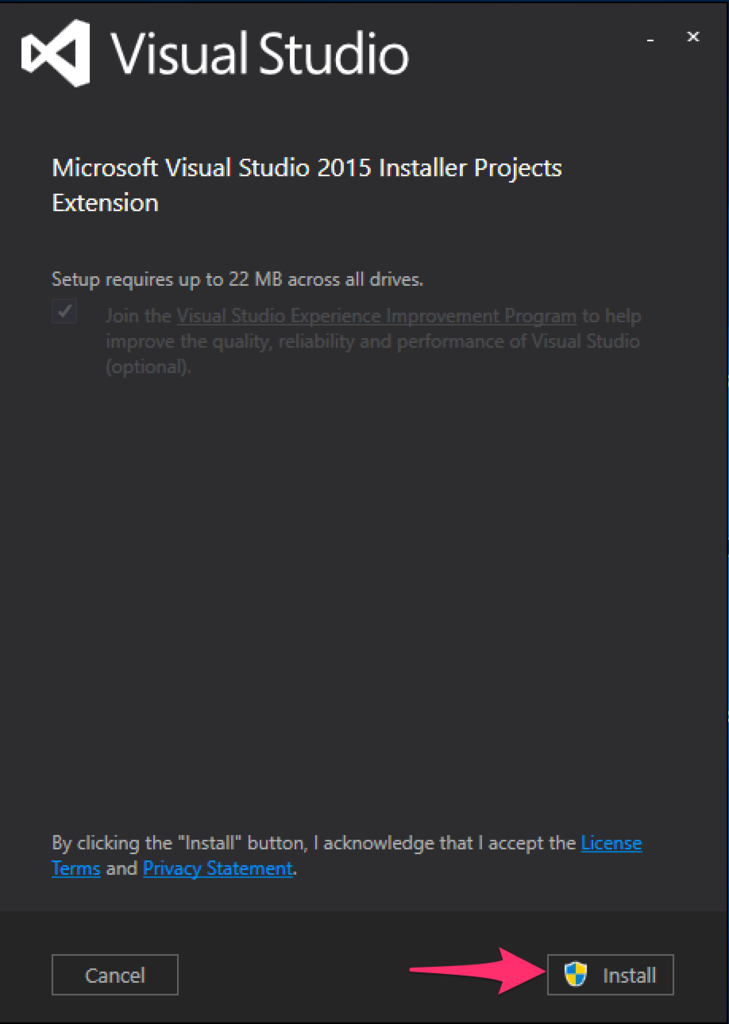Open the Privacy Statement link
Viewport: 729px width, 1024px height.
pos(218,869)
